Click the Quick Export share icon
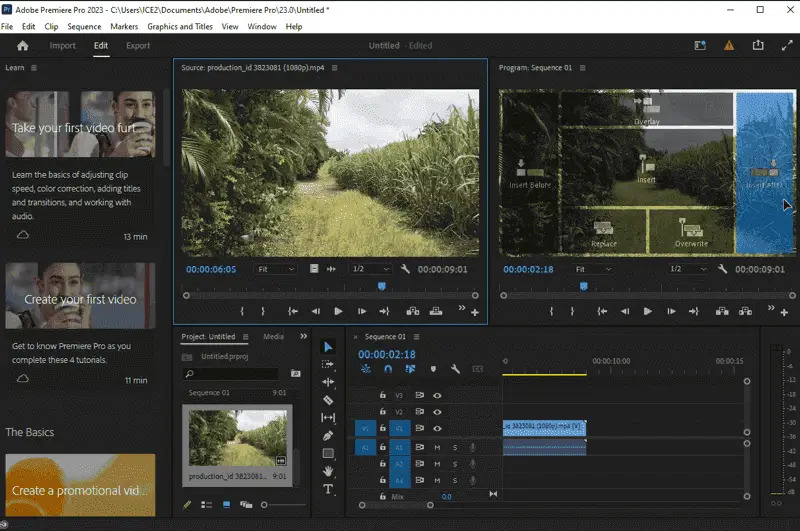 click(x=758, y=45)
